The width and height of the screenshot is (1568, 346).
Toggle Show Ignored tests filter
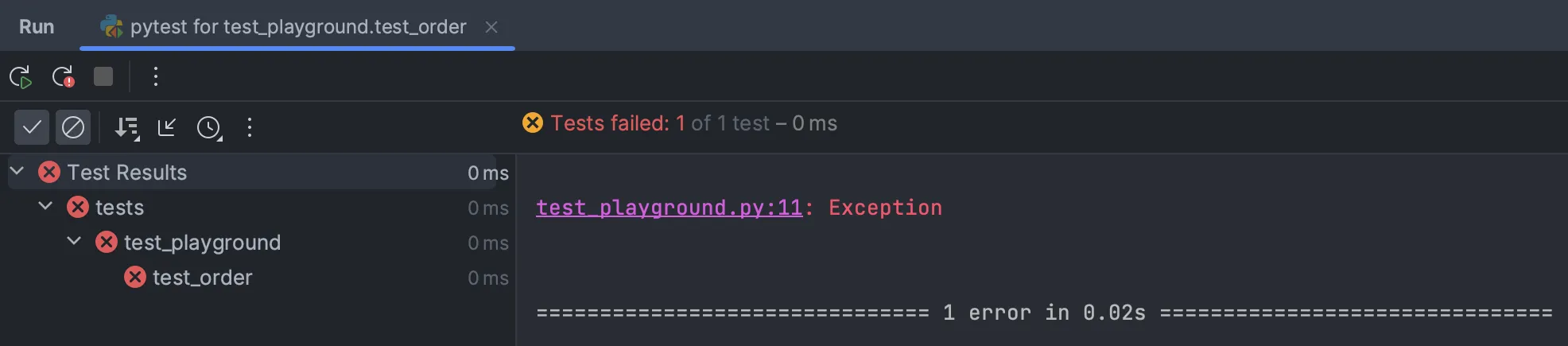click(x=73, y=127)
